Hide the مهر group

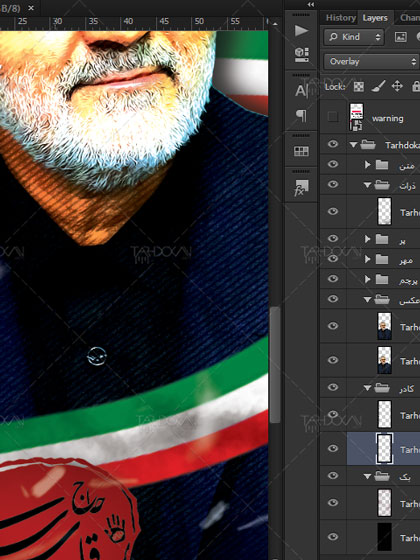(x=333, y=258)
